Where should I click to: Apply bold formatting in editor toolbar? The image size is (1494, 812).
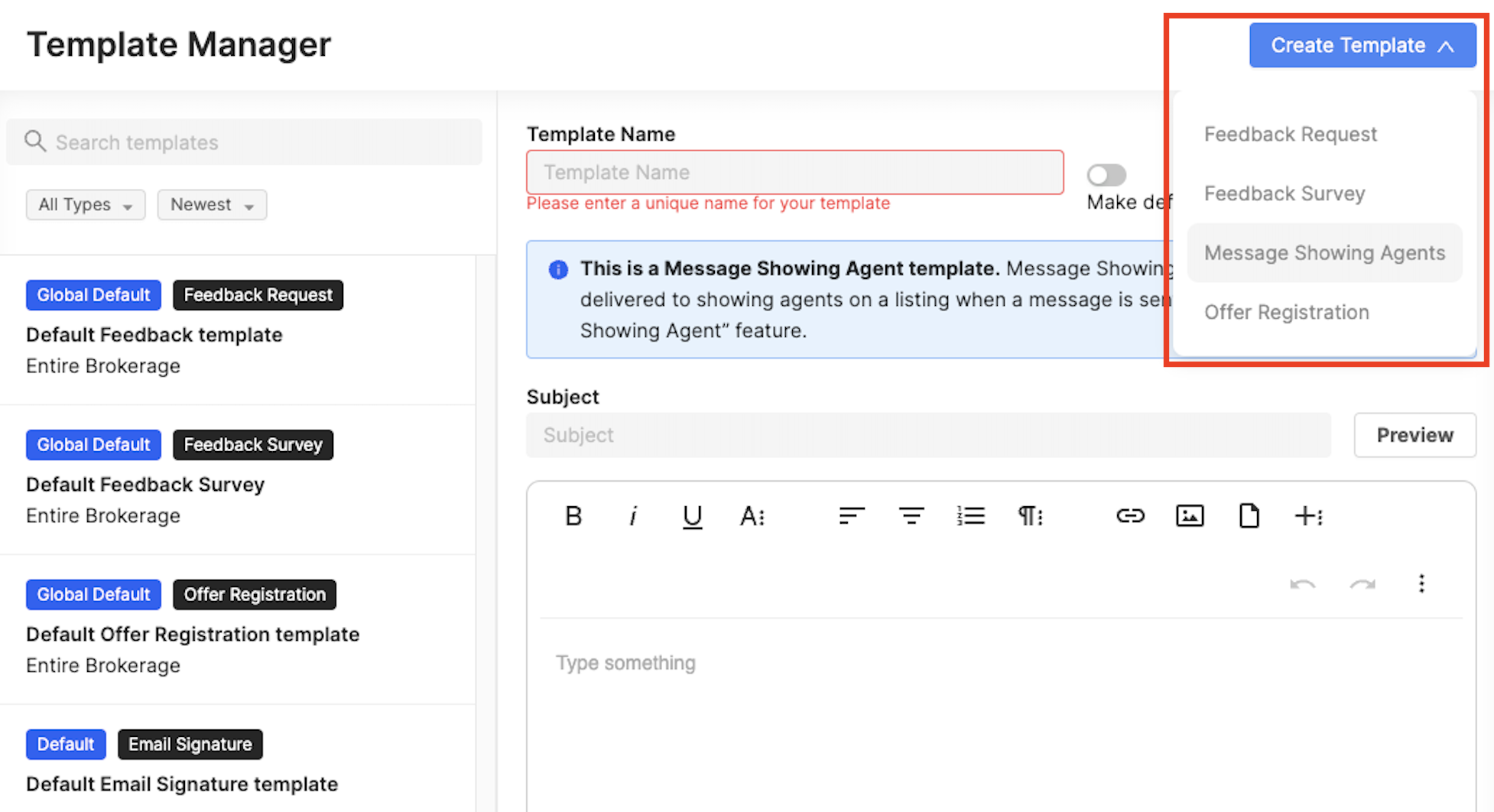click(573, 516)
